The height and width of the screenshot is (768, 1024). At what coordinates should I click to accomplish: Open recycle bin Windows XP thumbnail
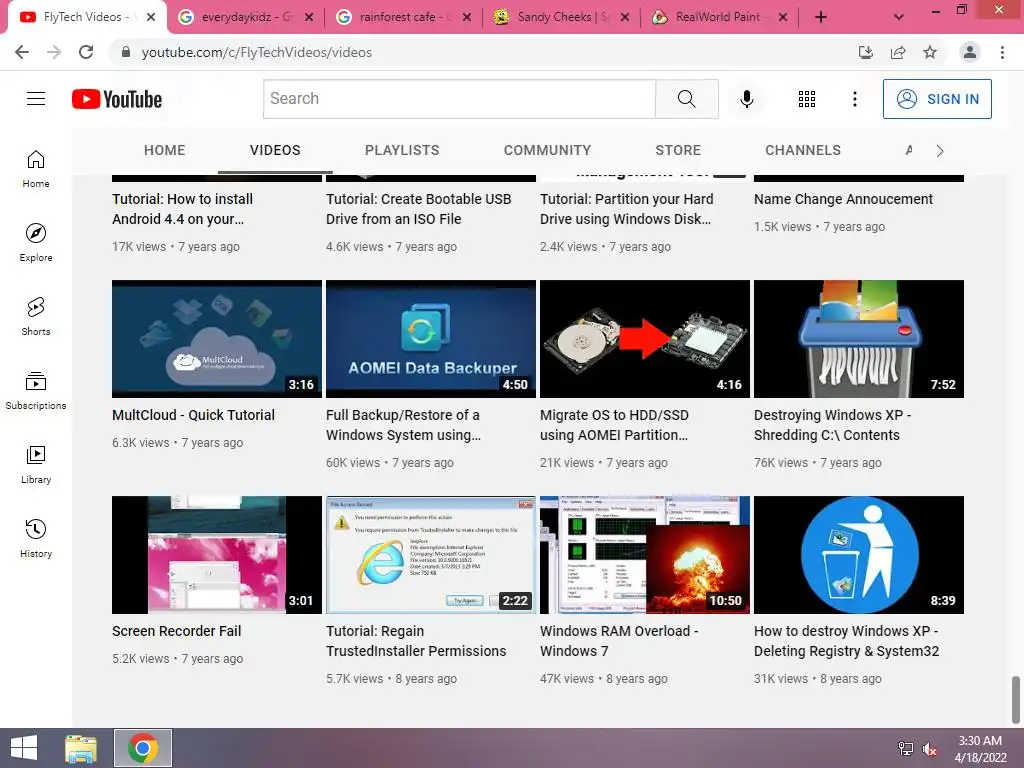click(x=859, y=555)
